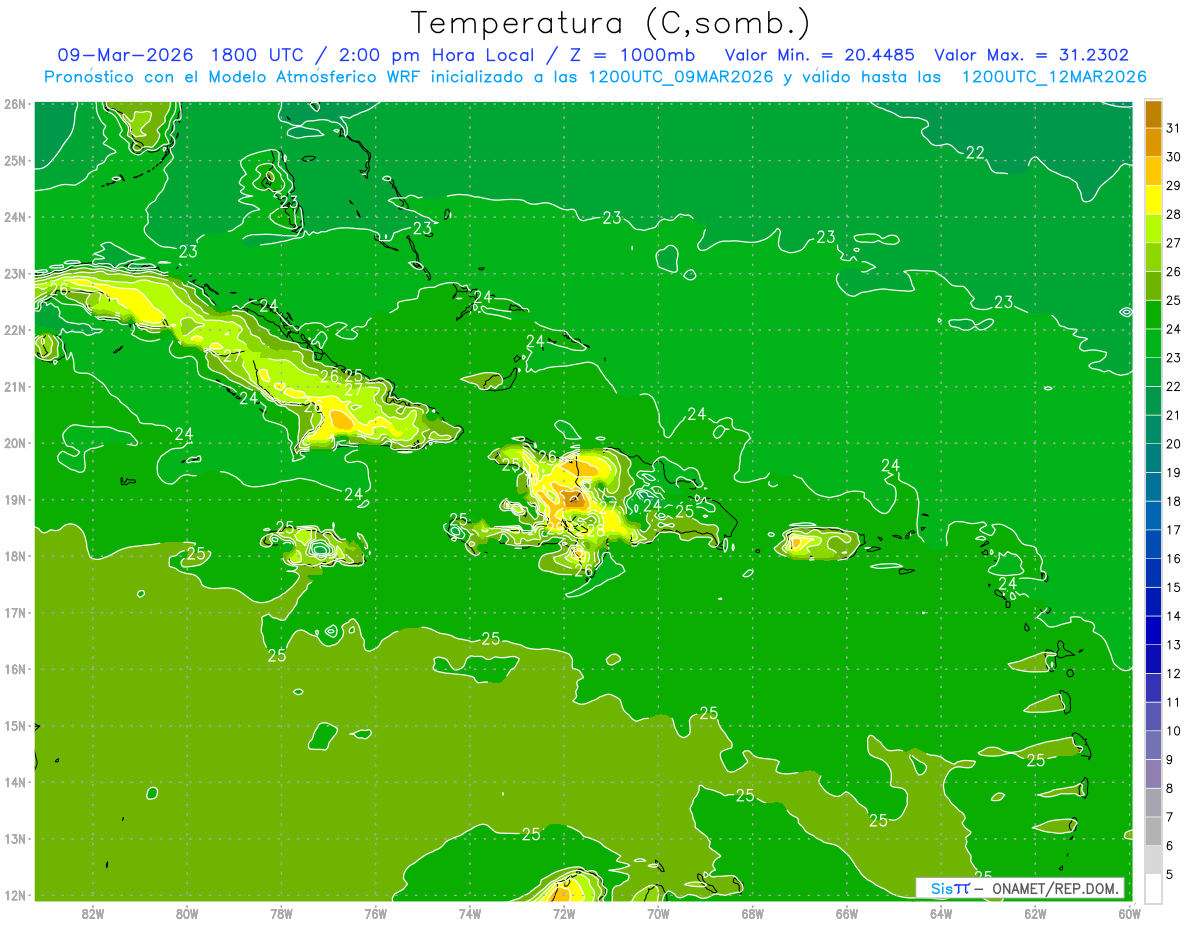
Task: Click the "Valor Max. = 31.2302" value
Action: tap(1032, 55)
